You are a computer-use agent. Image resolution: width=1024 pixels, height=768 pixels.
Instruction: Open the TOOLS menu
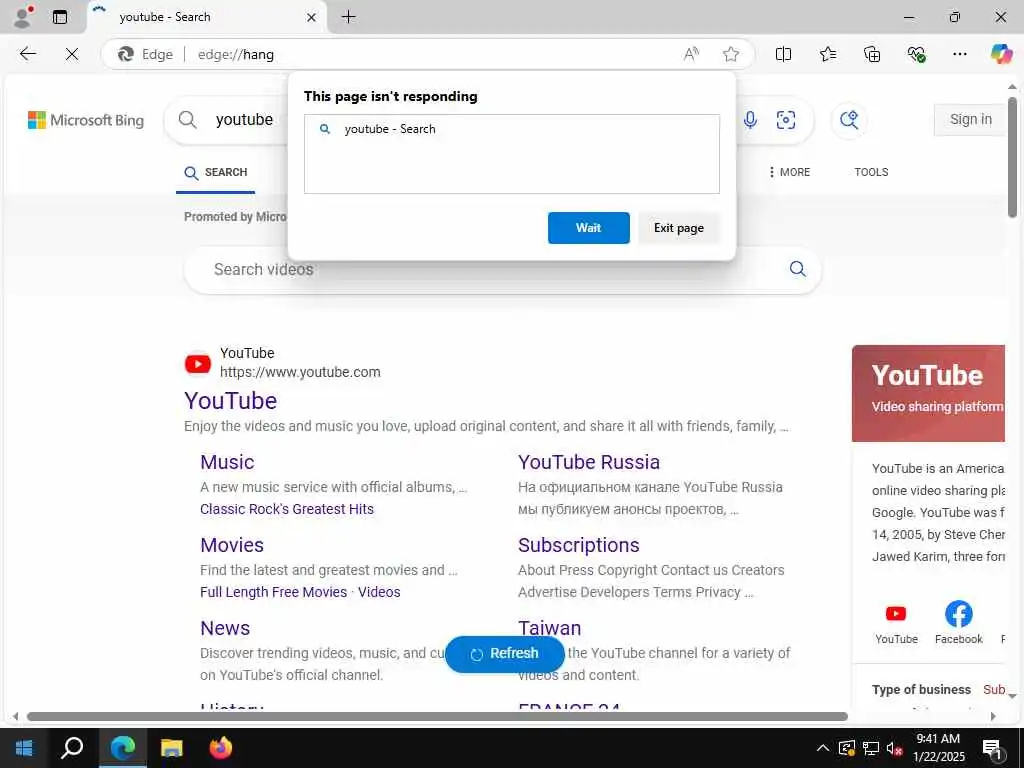(x=871, y=172)
